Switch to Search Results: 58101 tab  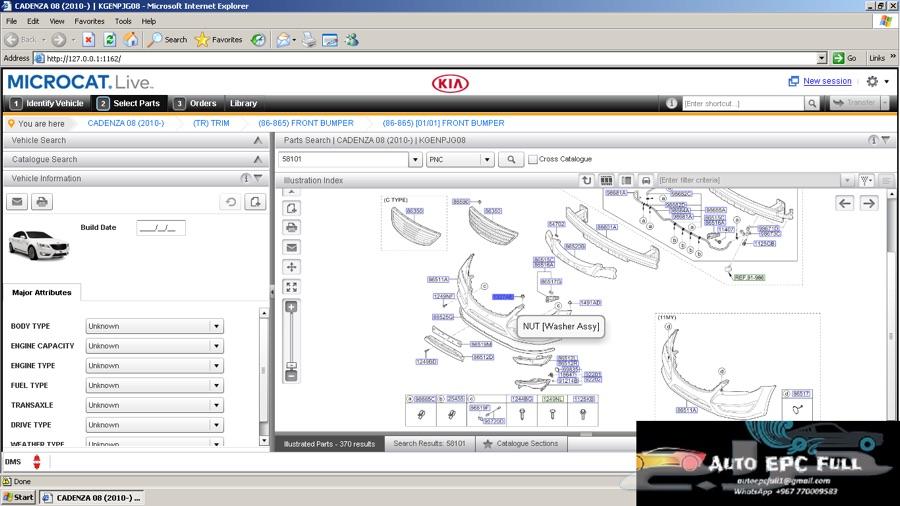pyautogui.click(x=429, y=443)
